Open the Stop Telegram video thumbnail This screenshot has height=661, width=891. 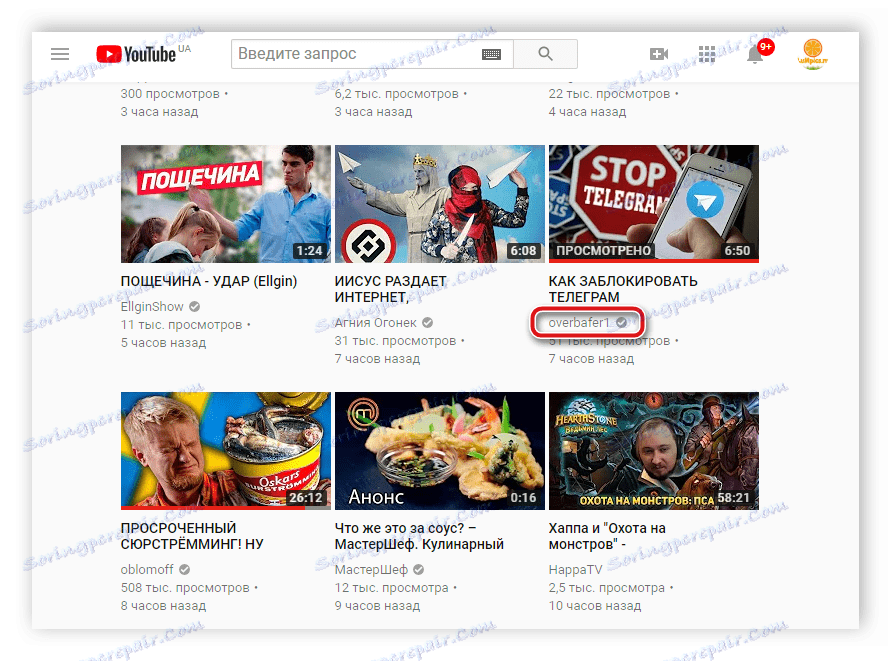click(x=653, y=204)
